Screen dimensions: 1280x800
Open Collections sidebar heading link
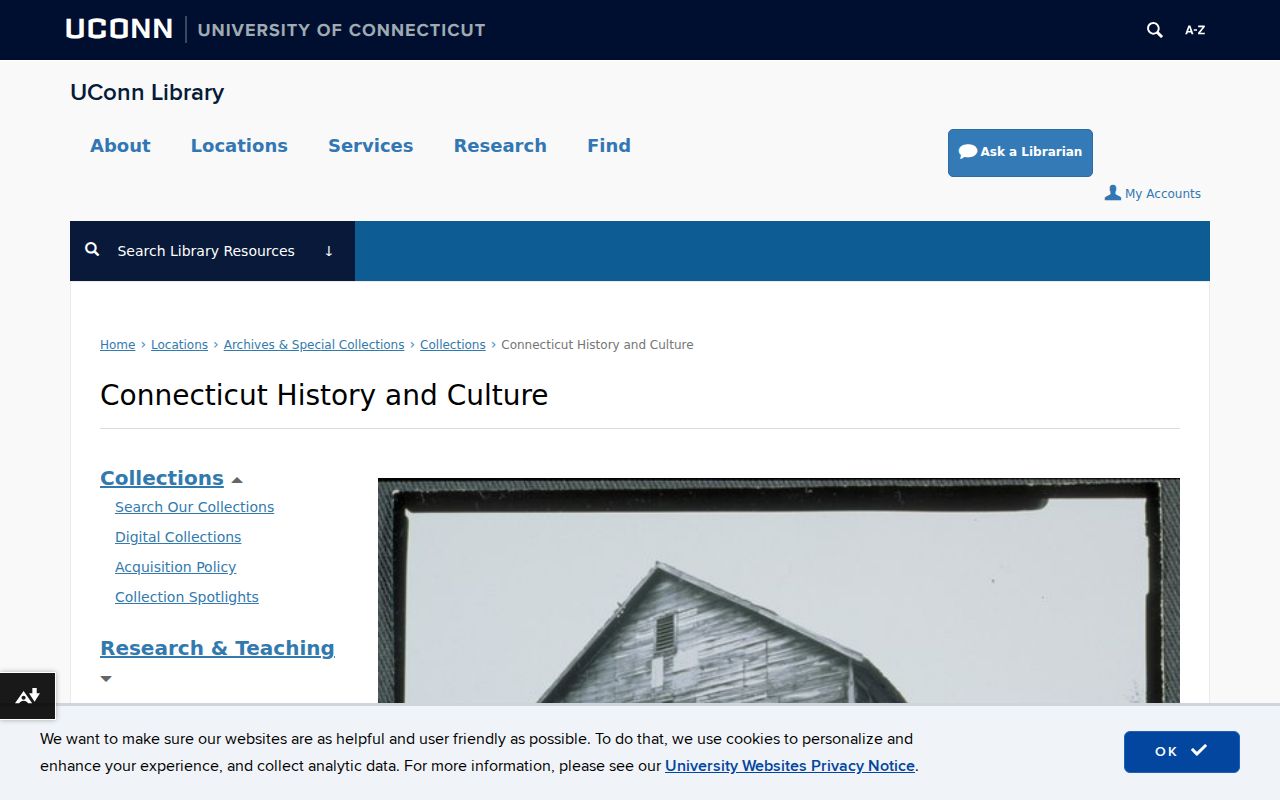[x=162, y=478]
